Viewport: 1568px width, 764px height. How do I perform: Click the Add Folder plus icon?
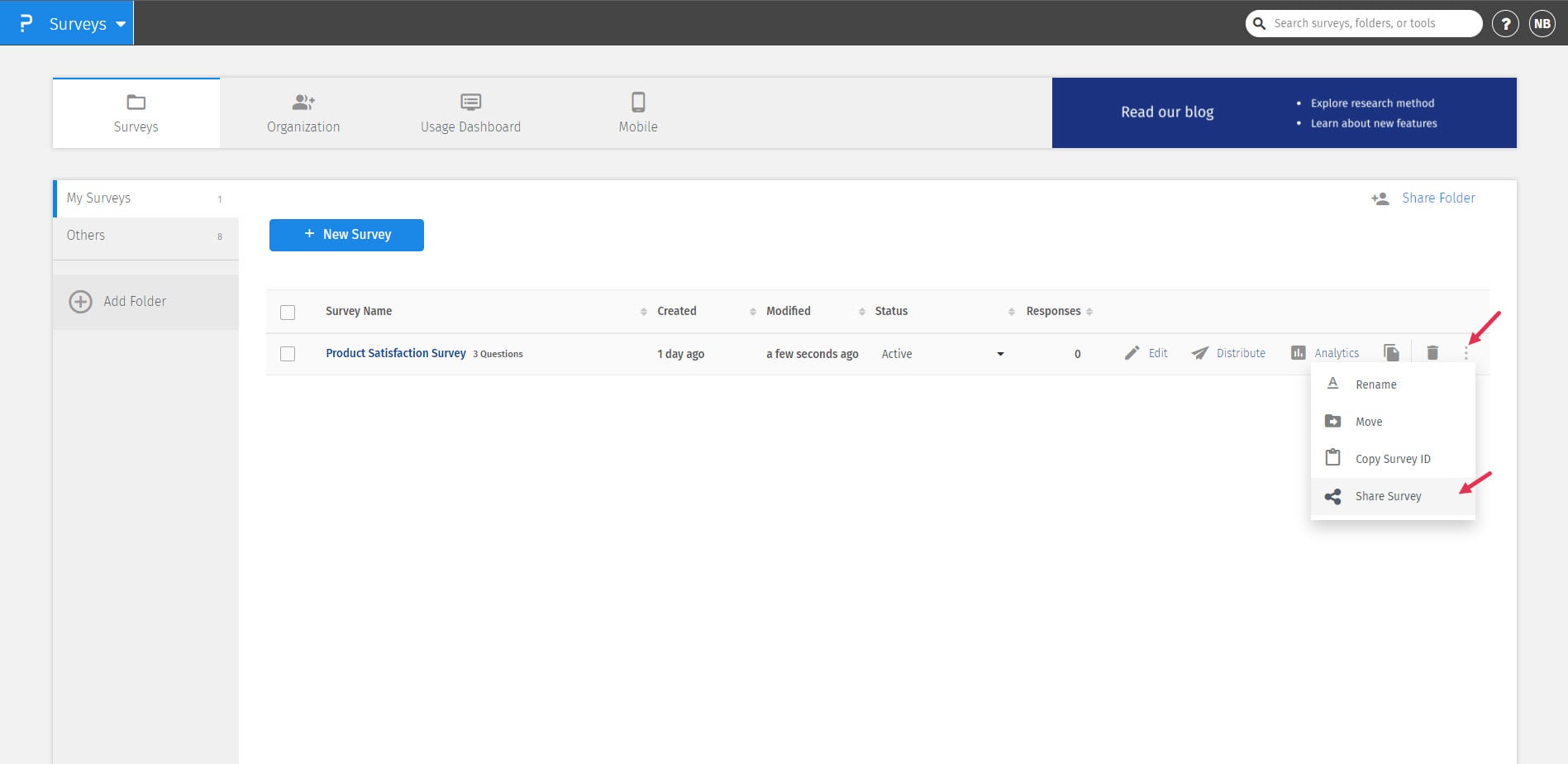point(80,302)
